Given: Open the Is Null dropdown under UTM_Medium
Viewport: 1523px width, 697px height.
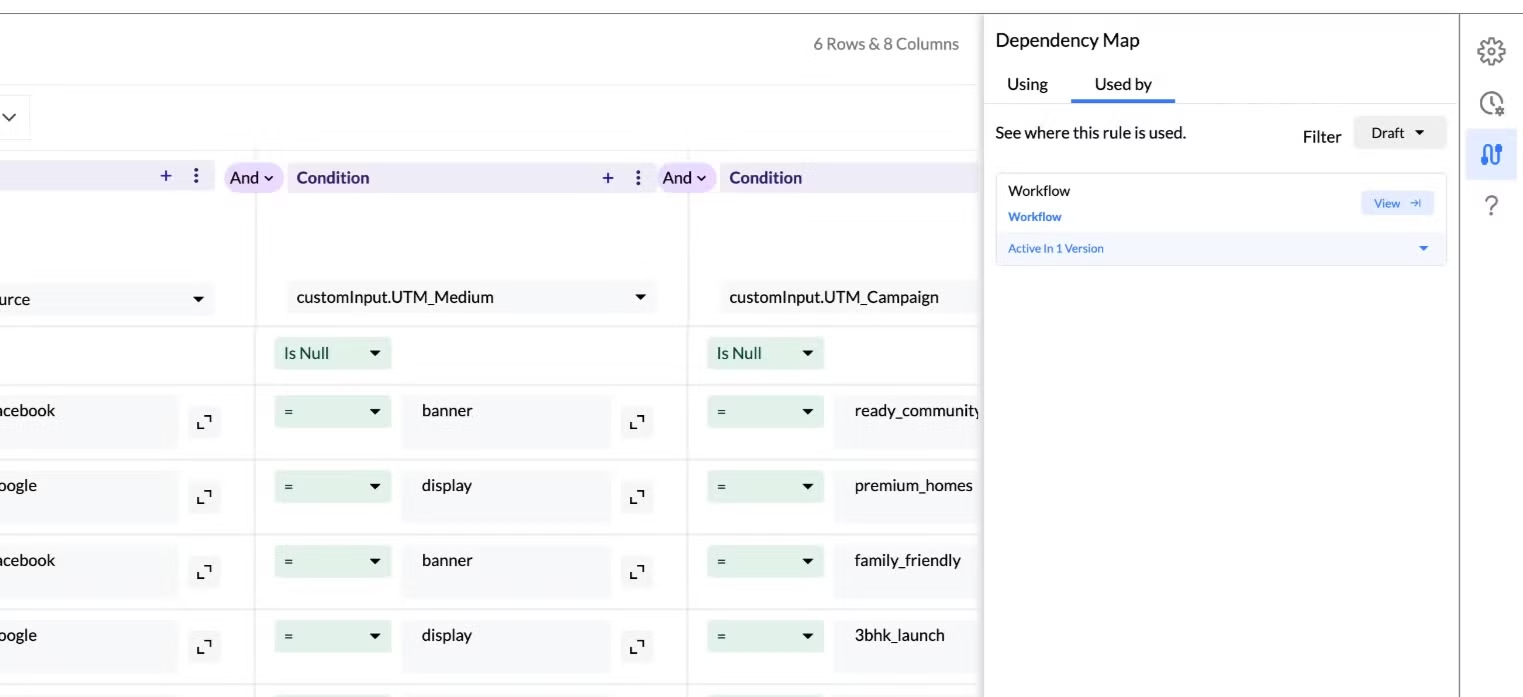Looking at the screenshot, I should coord(332,353).
